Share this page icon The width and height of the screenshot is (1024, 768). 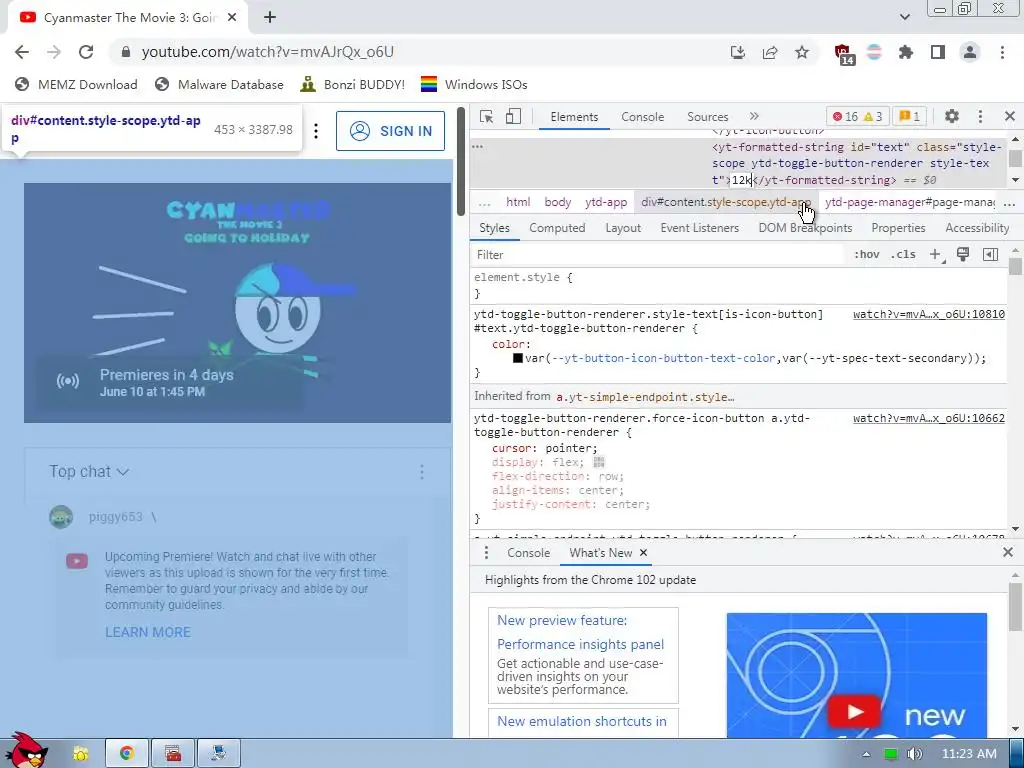coord(770,52)
